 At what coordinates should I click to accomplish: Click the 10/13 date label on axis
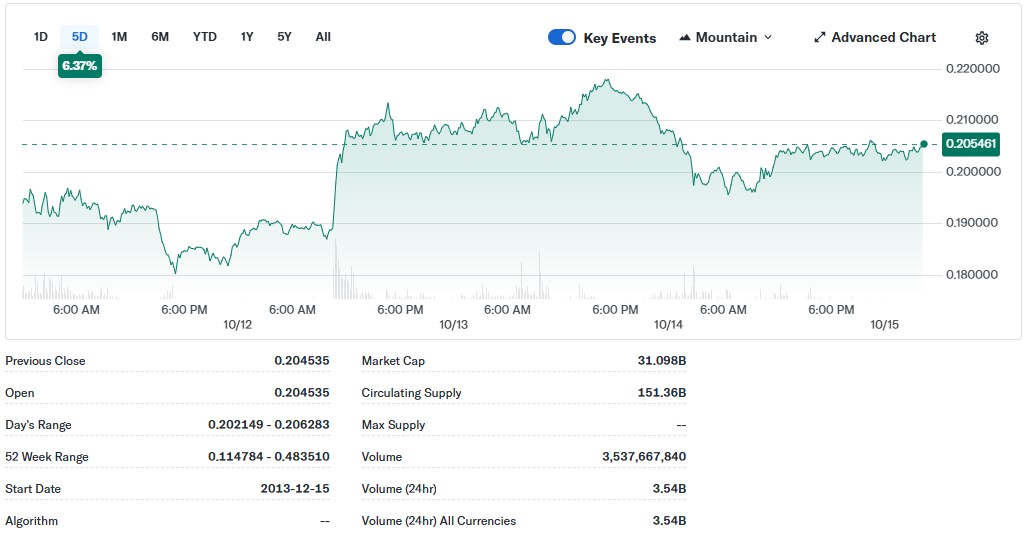pos(453,325)
